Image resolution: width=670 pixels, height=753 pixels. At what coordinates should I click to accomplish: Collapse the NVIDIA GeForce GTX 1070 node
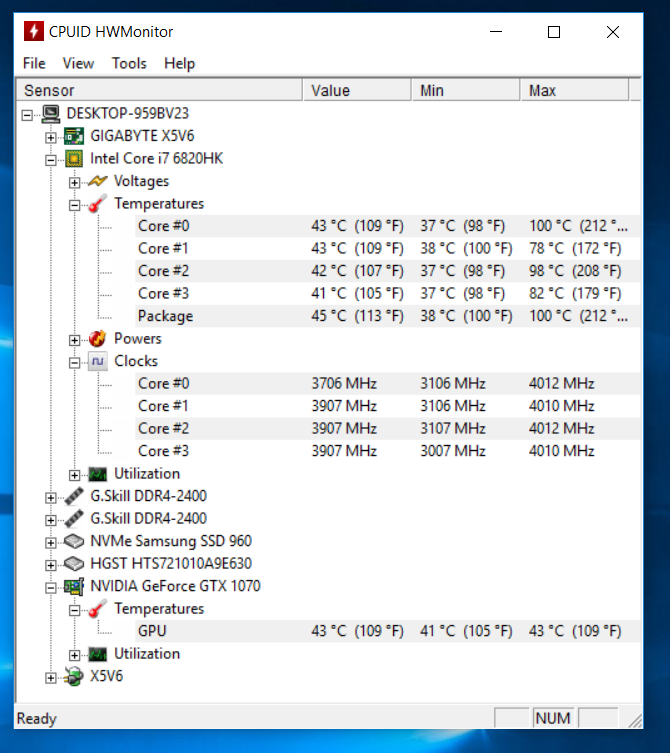[x=50, y=588]
